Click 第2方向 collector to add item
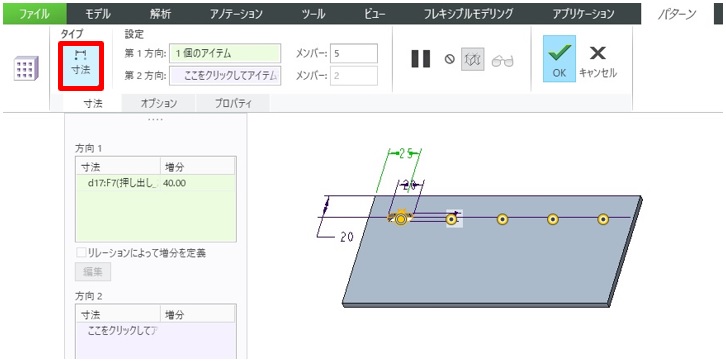This screenshot has height=363, width=726. coord(225,75)
